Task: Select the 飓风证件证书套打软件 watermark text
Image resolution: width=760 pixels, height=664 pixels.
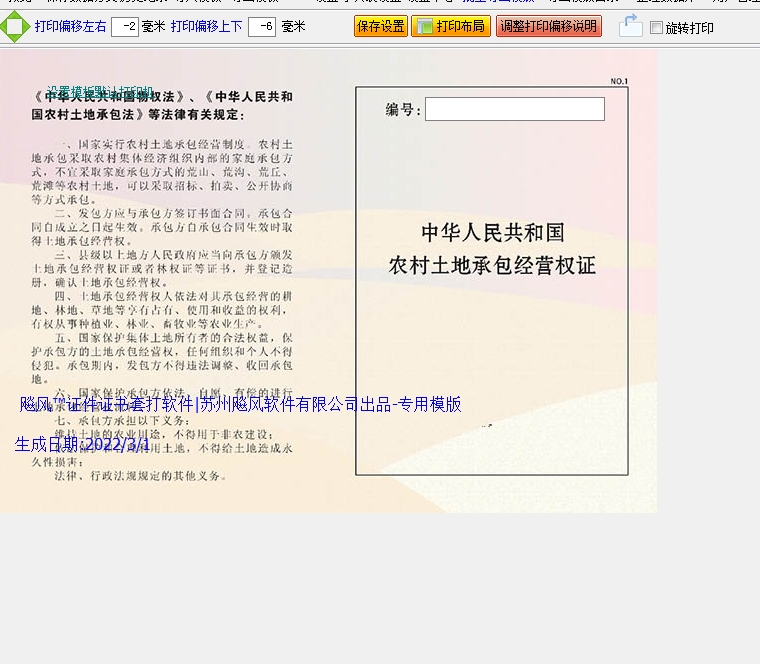Action: [x=240, y=405]
